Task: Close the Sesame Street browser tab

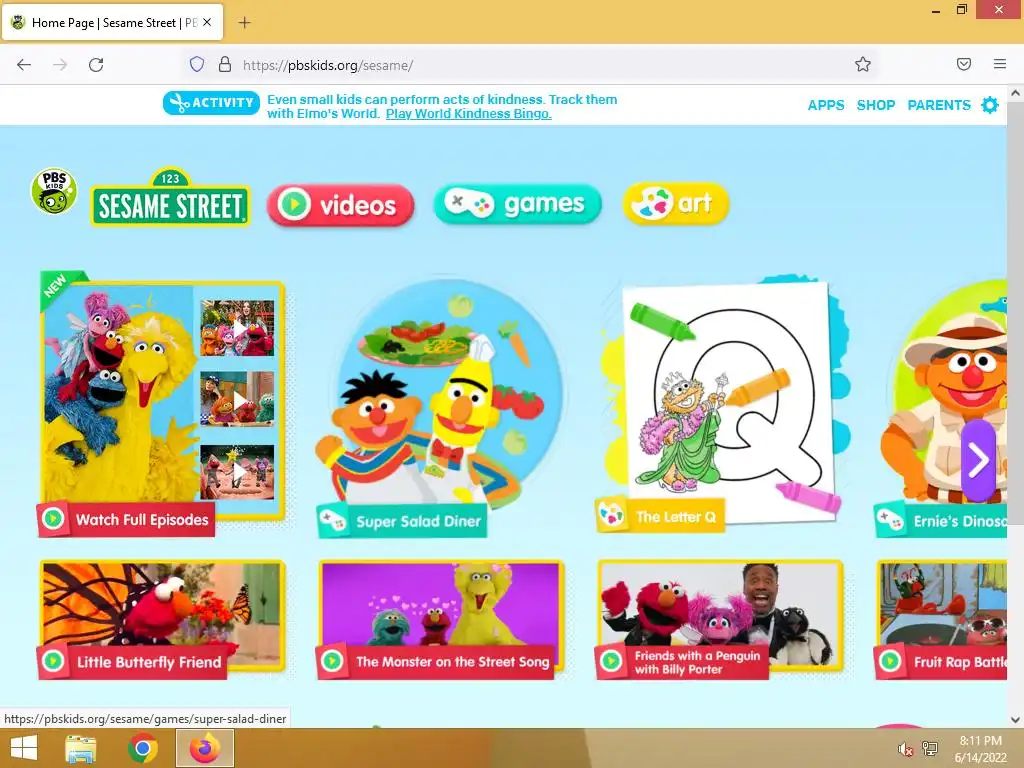Action: click(207, 22)
